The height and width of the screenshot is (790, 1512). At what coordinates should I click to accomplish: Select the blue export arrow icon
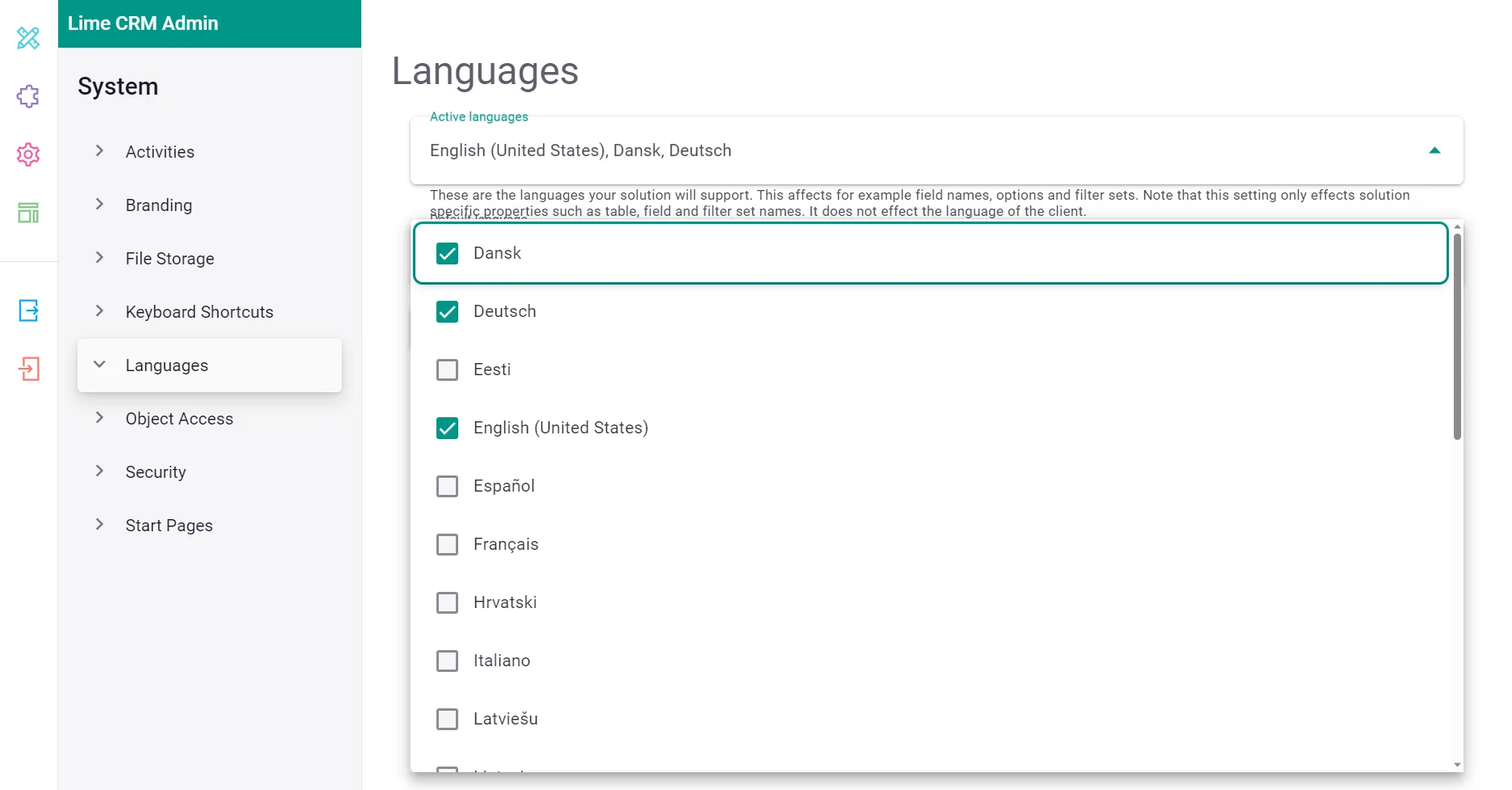click(28, 311)
